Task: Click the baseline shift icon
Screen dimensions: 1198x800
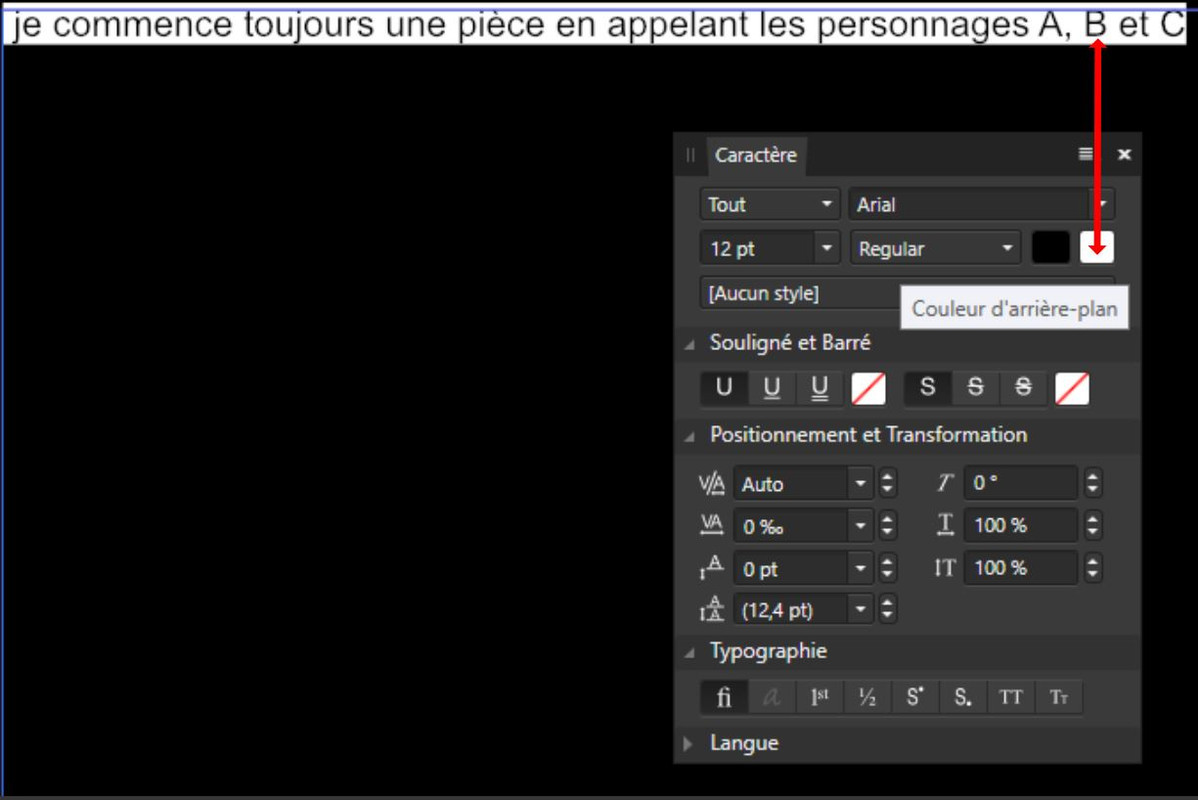Action: click(x=712, y=568)
